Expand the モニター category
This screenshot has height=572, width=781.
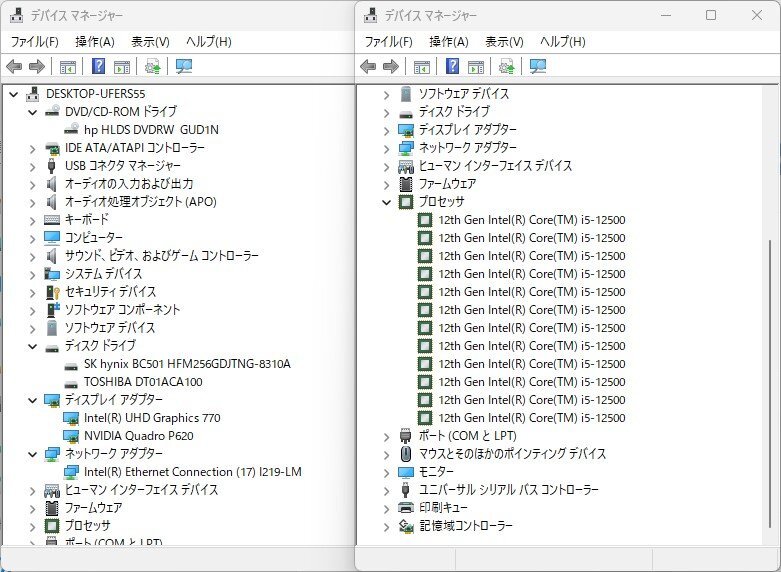click(387, 472)
